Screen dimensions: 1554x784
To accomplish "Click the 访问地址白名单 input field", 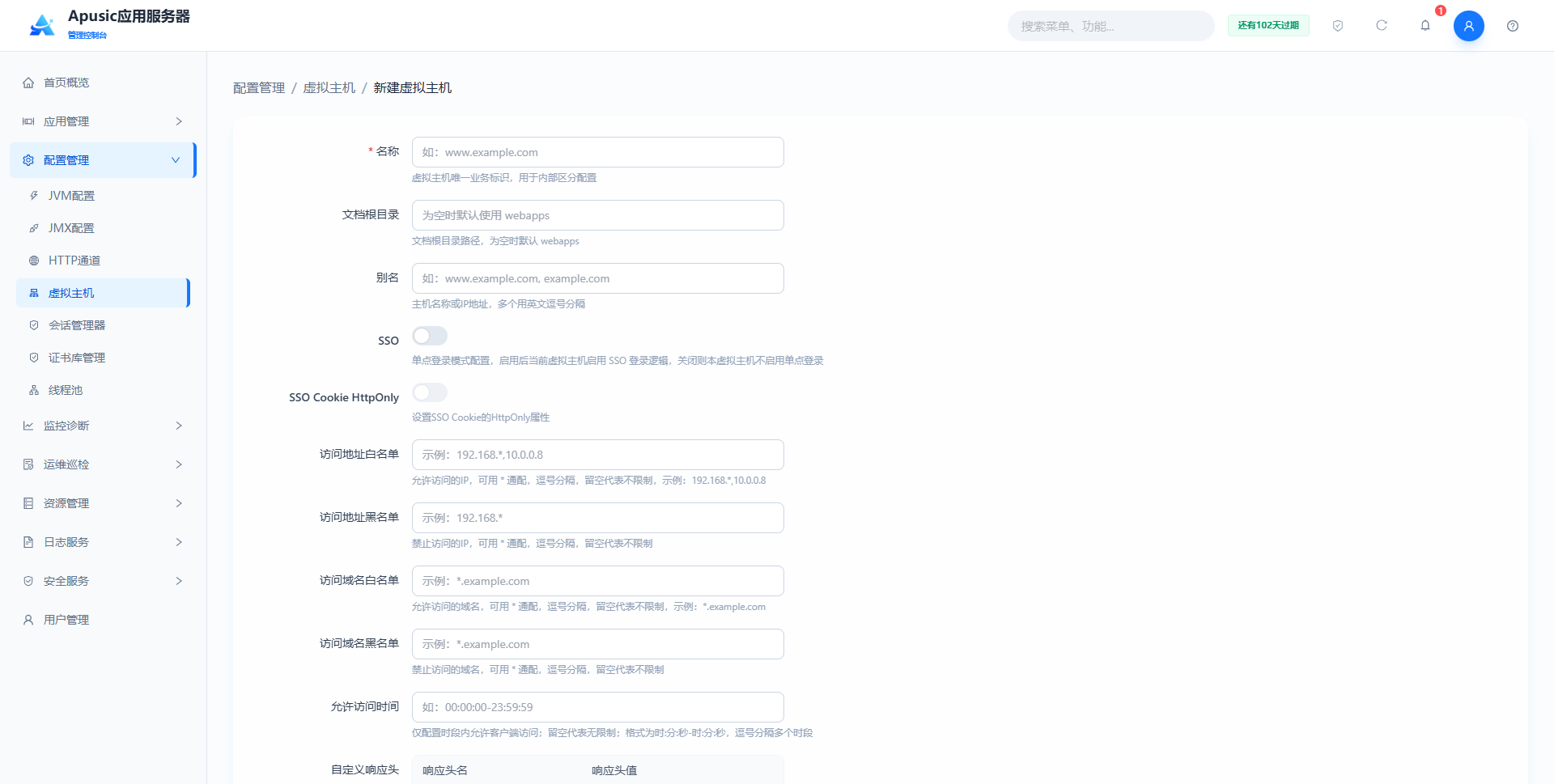I will coord(598,455).
